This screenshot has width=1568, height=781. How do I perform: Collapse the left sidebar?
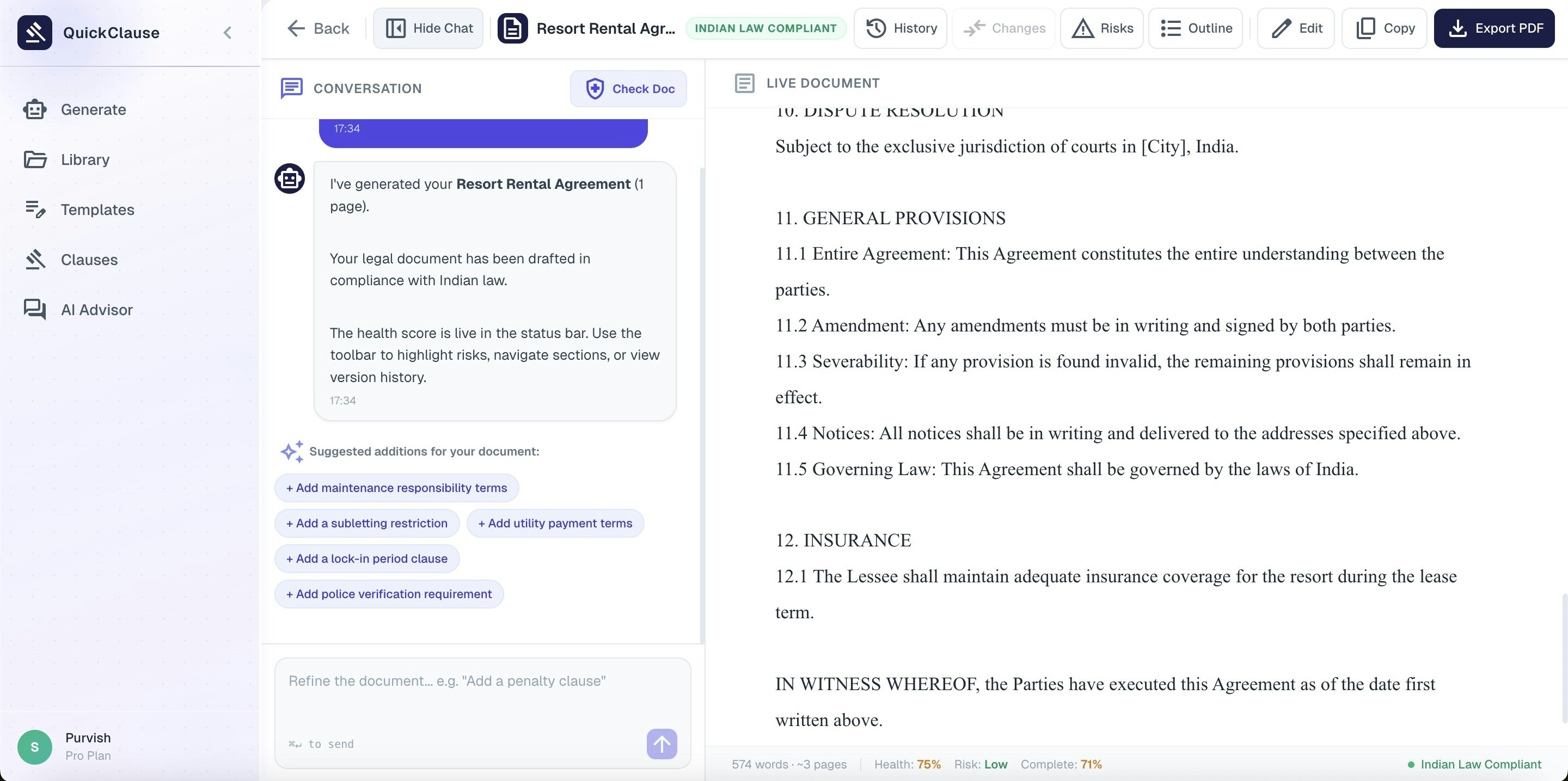click(228, 33)
